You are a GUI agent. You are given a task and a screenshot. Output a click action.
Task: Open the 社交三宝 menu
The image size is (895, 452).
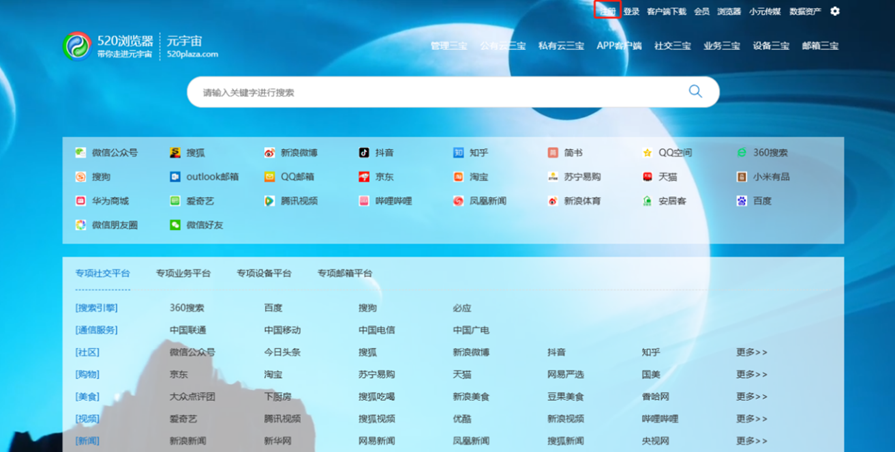672,46
